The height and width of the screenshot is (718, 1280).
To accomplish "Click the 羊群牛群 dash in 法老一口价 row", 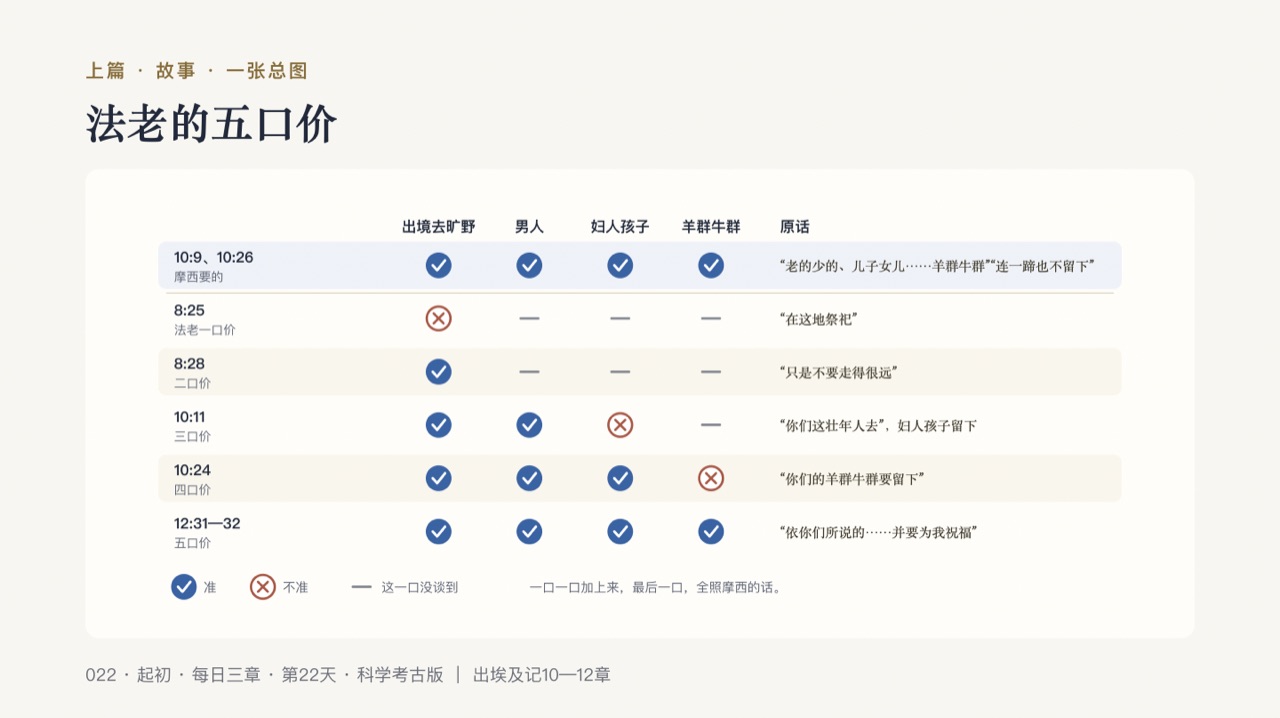I will coord(711,318).
